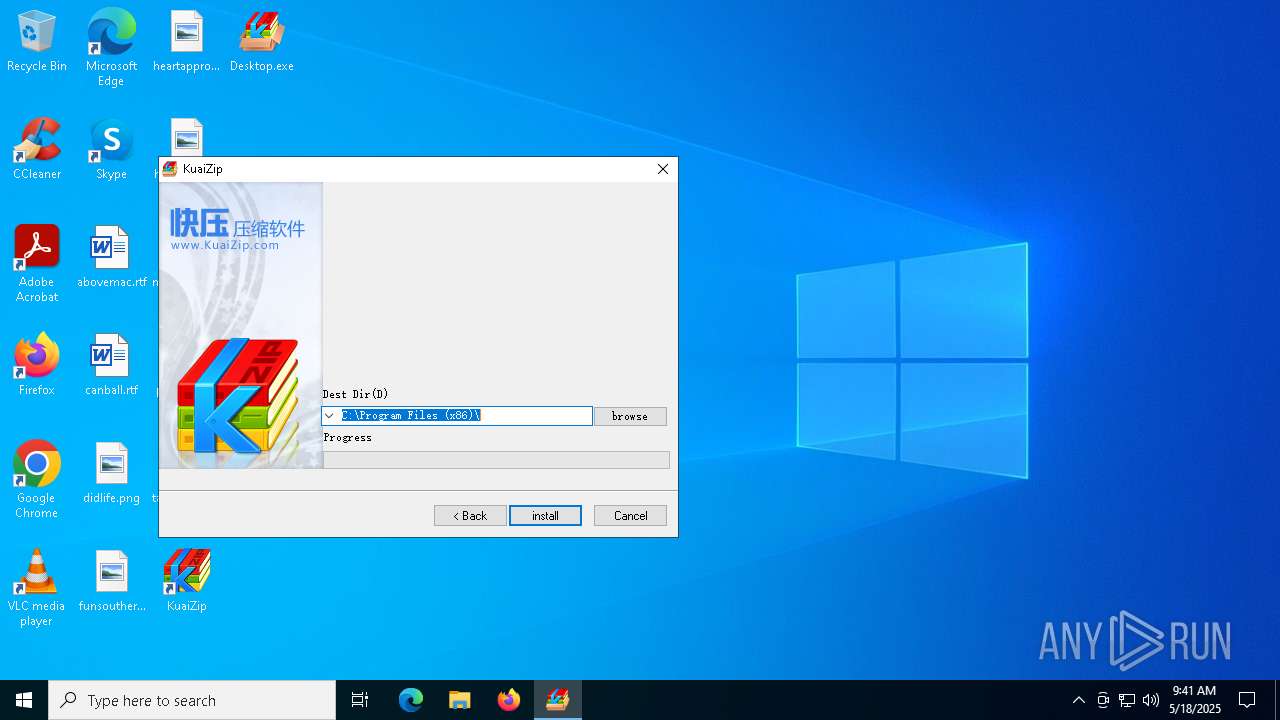Viewport: 1280px width, 720px height.
Task: Click the Windows Start button
Action: coord(24,700)
